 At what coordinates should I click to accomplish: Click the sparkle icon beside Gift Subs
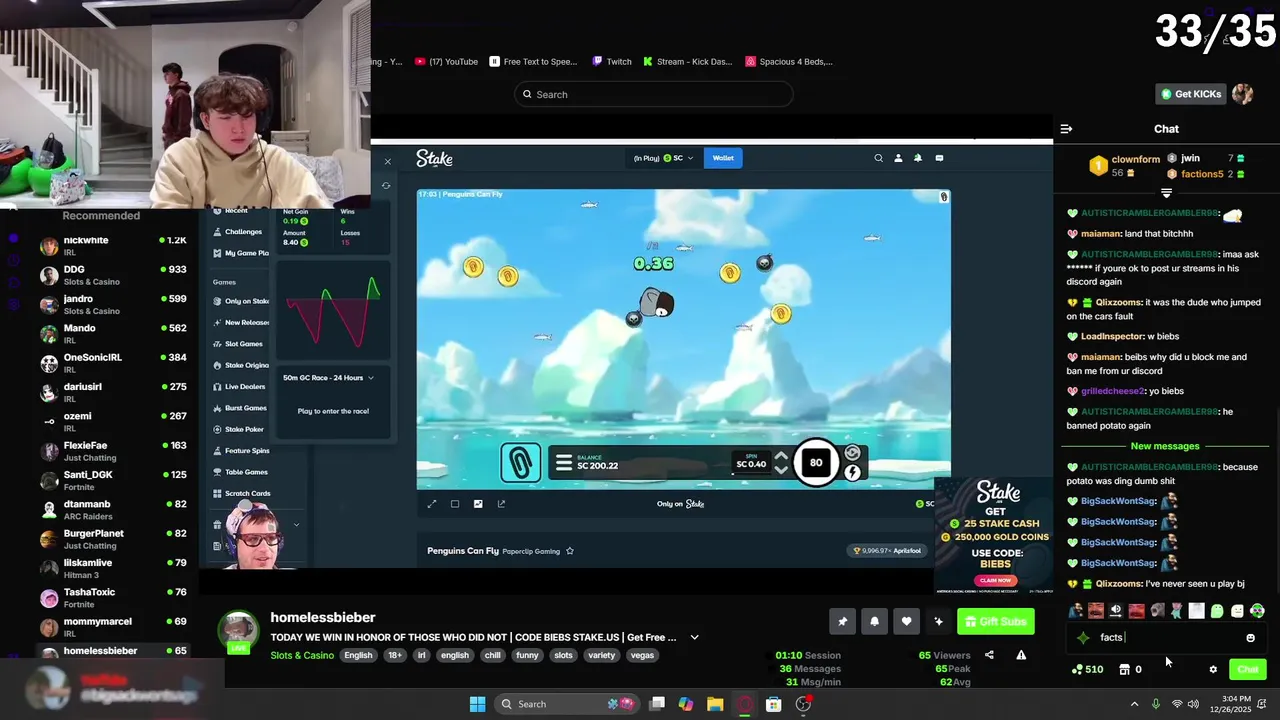click(x=938, y=622)
